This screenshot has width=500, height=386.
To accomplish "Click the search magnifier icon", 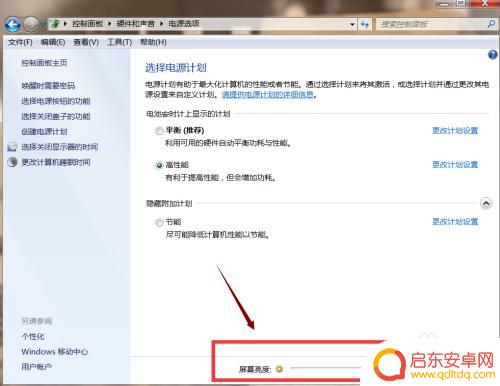I will click(491, 24).
